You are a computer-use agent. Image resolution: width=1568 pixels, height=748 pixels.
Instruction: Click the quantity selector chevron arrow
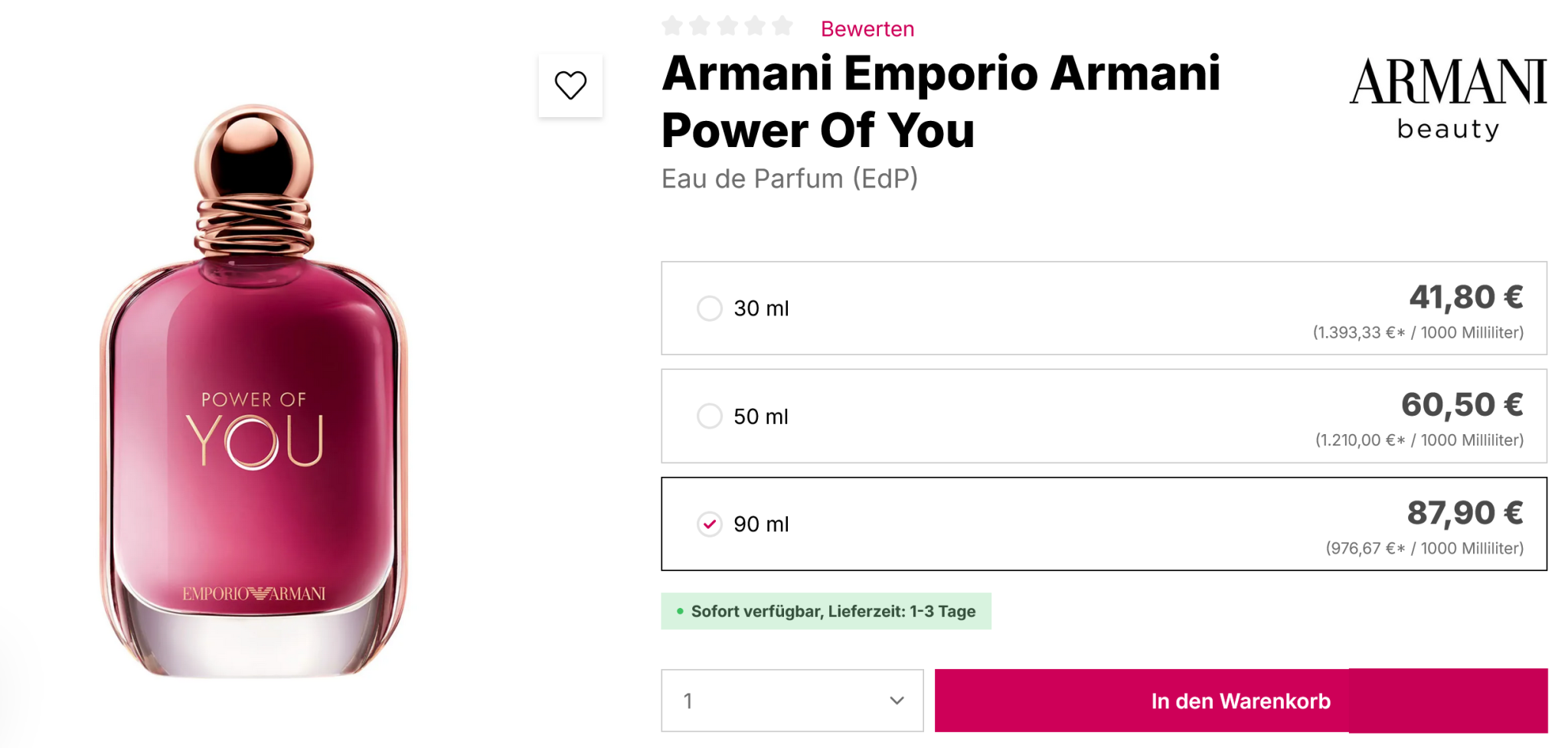pos(897,701)
